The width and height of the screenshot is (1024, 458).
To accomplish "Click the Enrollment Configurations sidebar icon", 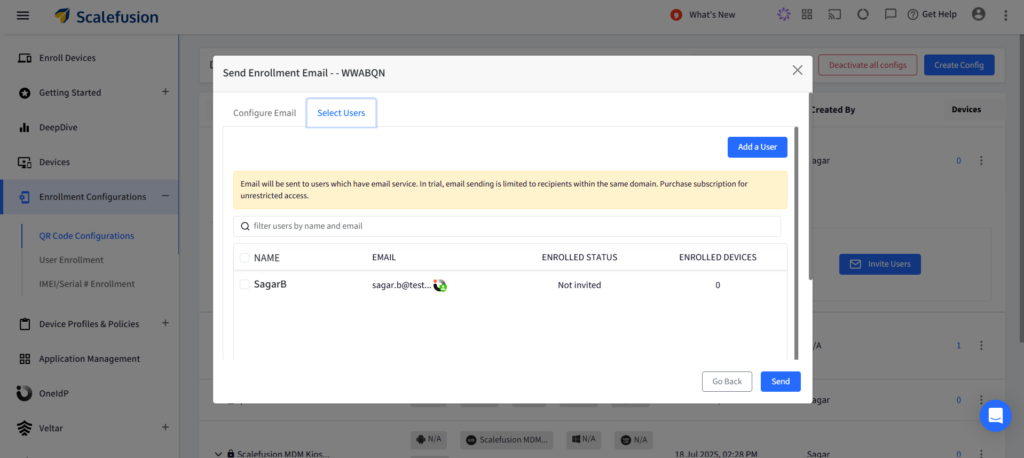I will [x=24, y=197].
